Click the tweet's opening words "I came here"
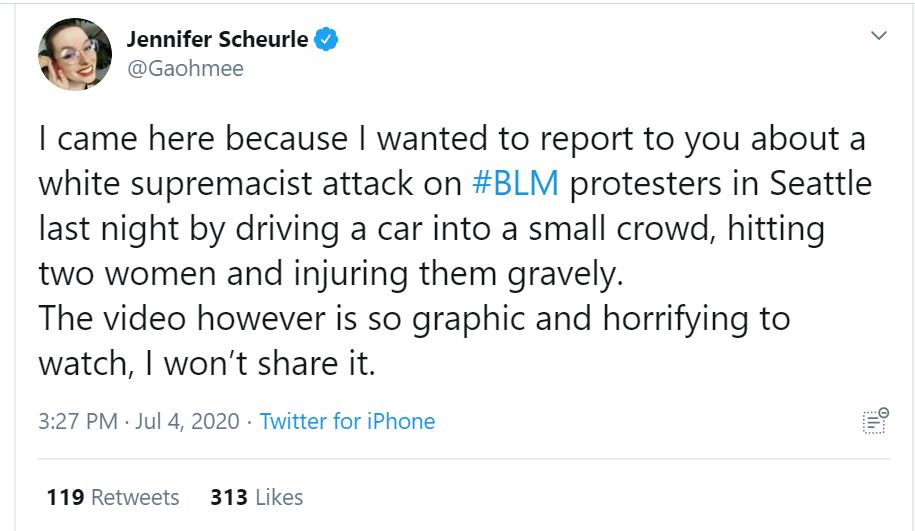This screenshot has width=915, height=531. 125,139
